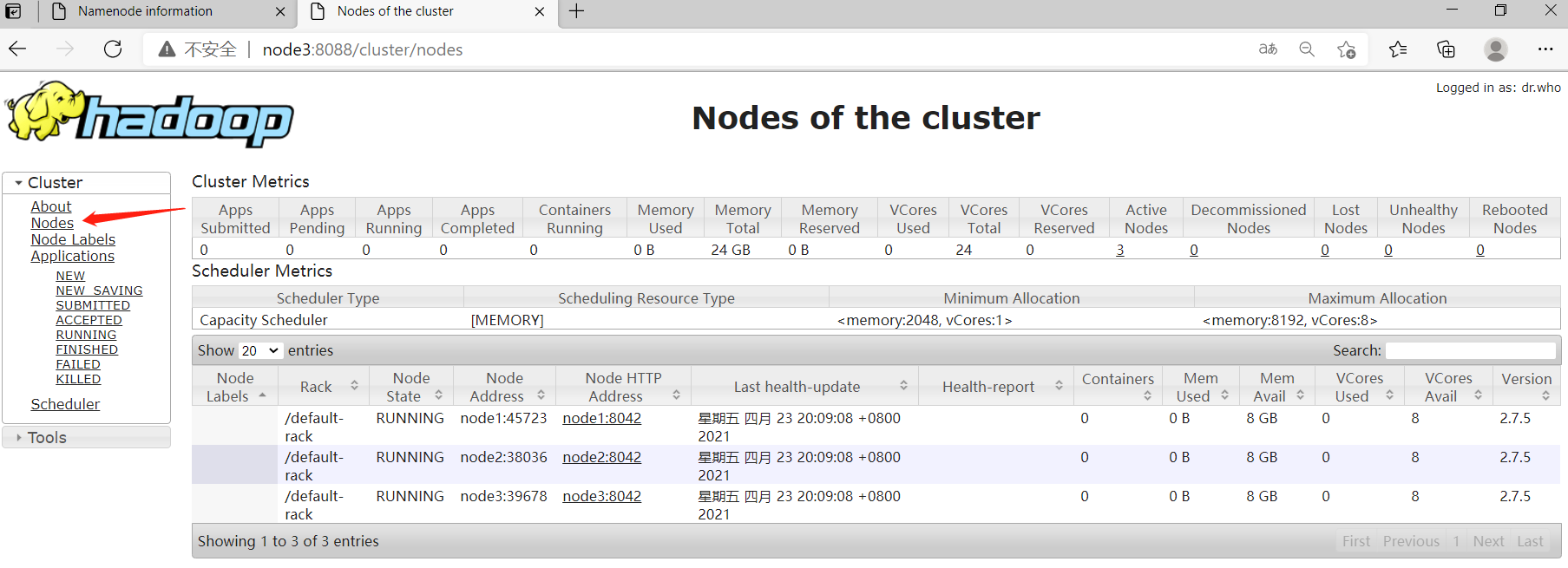1568x568 pixels.
Task: Go to Previous page of entries
Action: pos(1411,541)
